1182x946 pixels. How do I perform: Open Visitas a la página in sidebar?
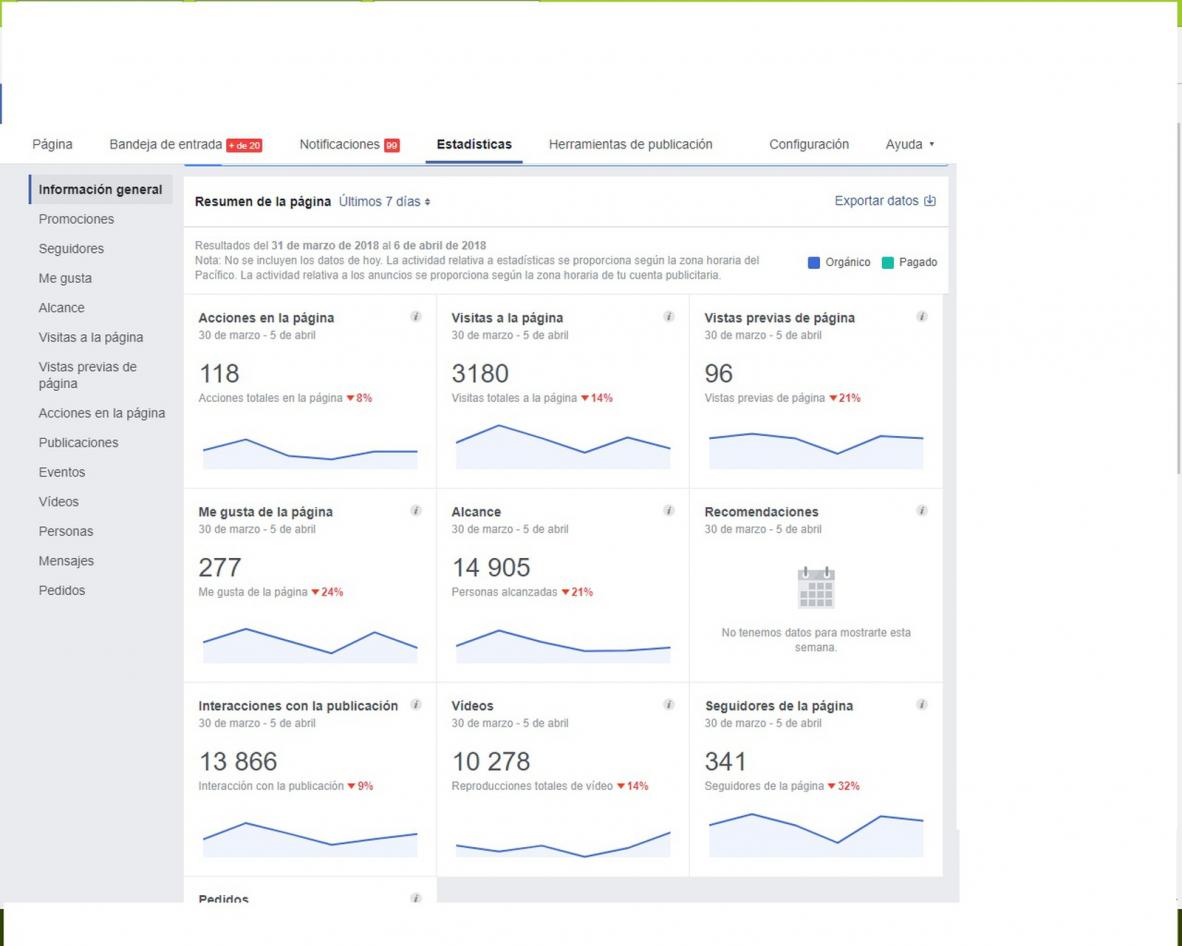(x=90, y=337)
